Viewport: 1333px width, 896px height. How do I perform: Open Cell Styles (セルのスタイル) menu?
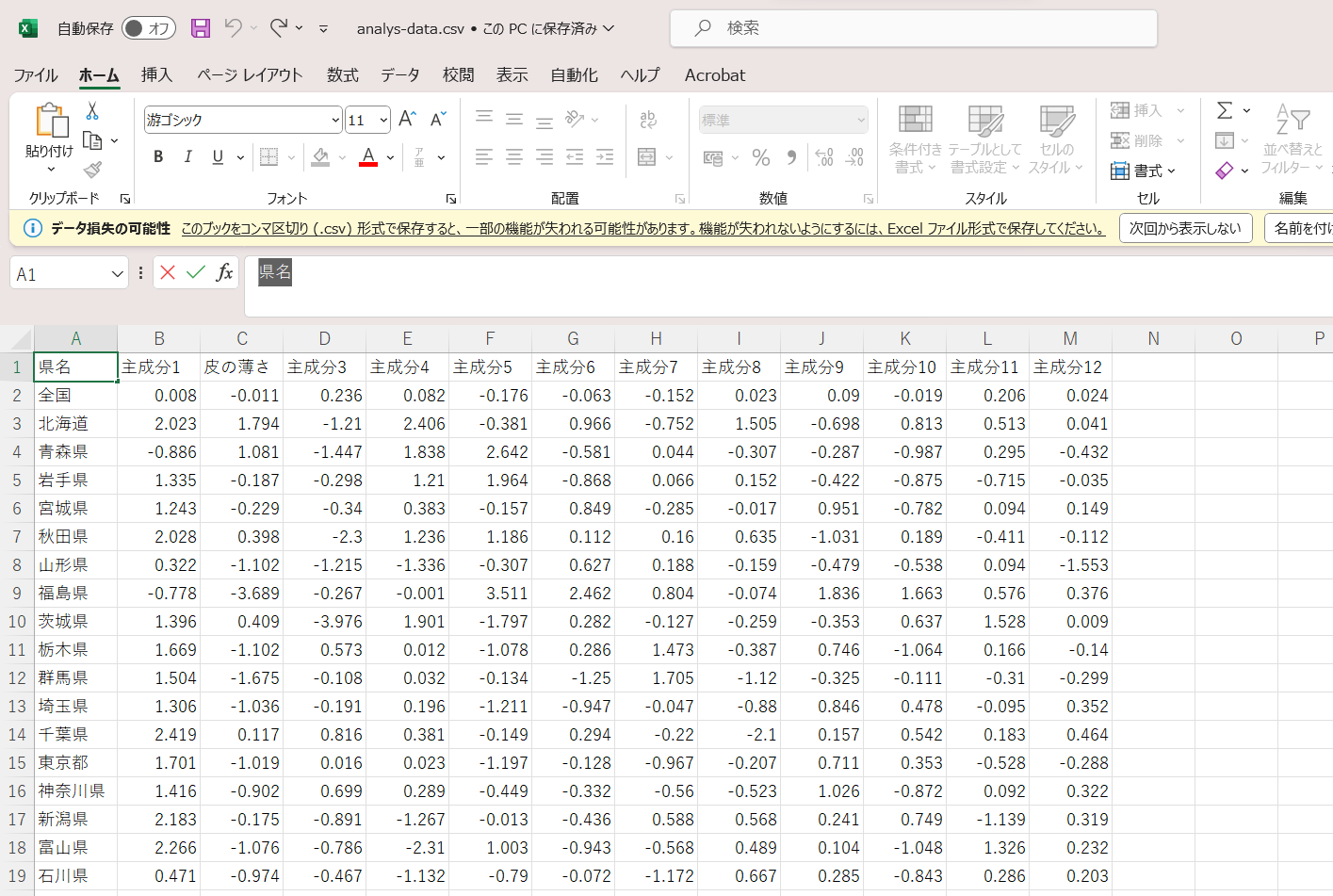pyautogui.click(x=1056, y=139)
